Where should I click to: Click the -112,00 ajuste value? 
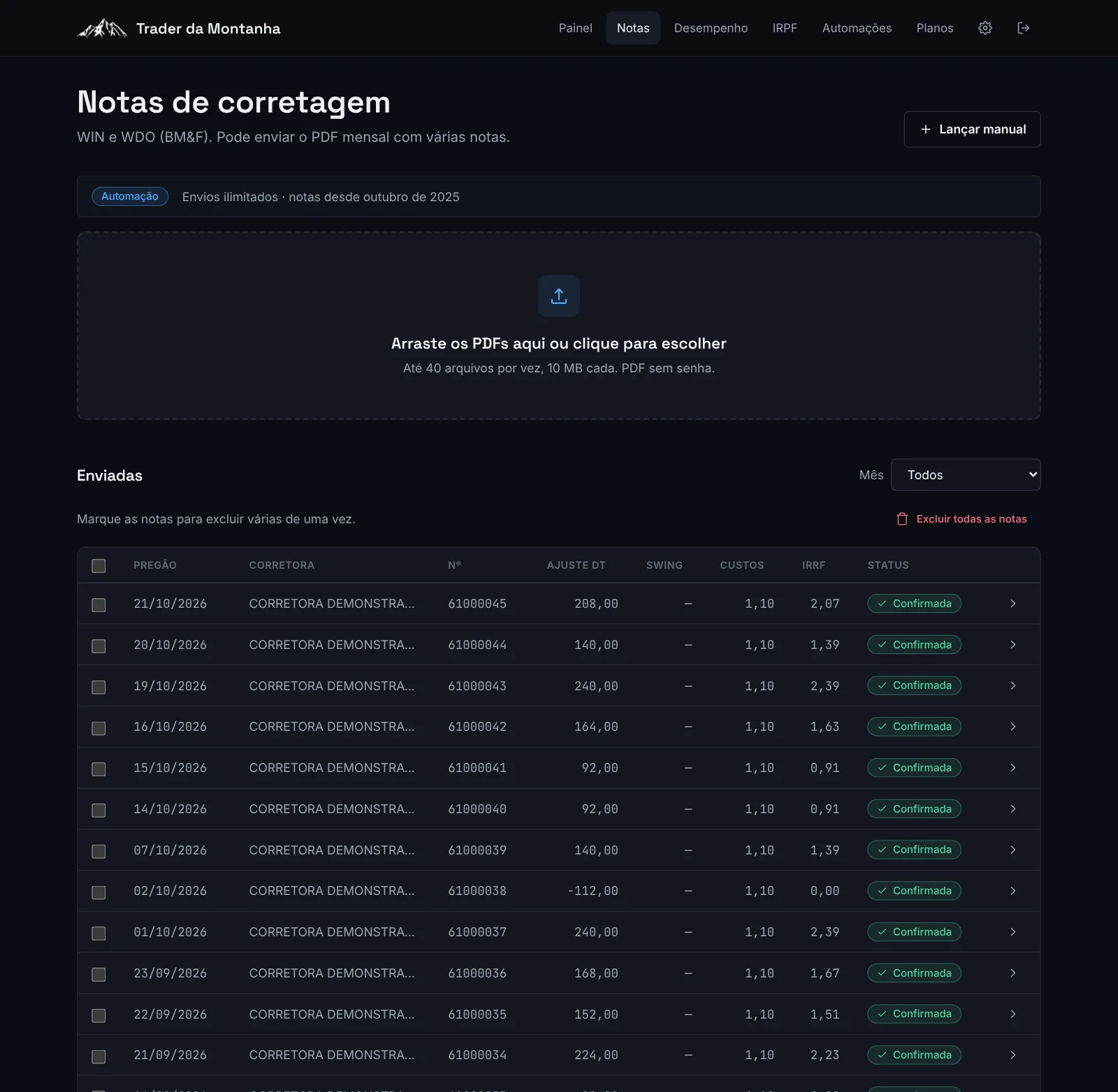(593, 891)
